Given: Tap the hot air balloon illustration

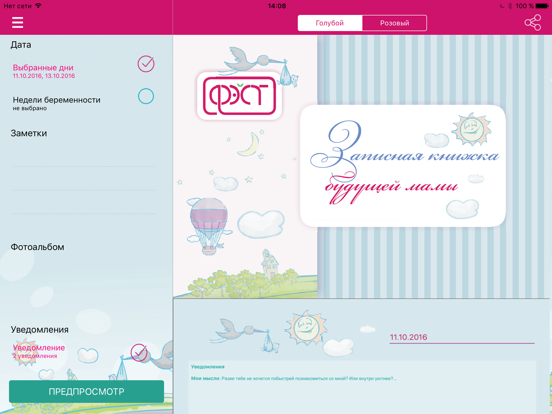Looking at the screenshot, I should point(208,226).
